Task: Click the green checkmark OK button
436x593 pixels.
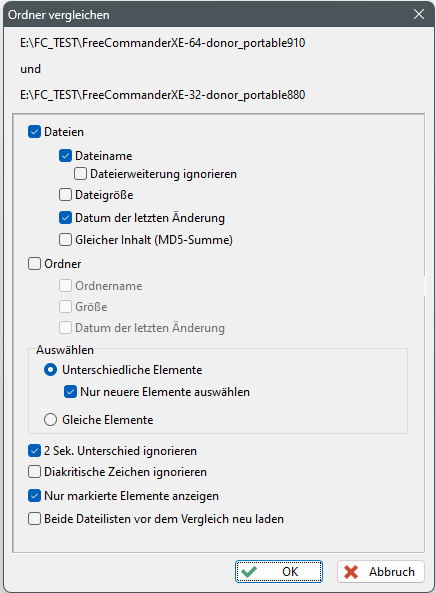Action: click(x=279, y=571)
